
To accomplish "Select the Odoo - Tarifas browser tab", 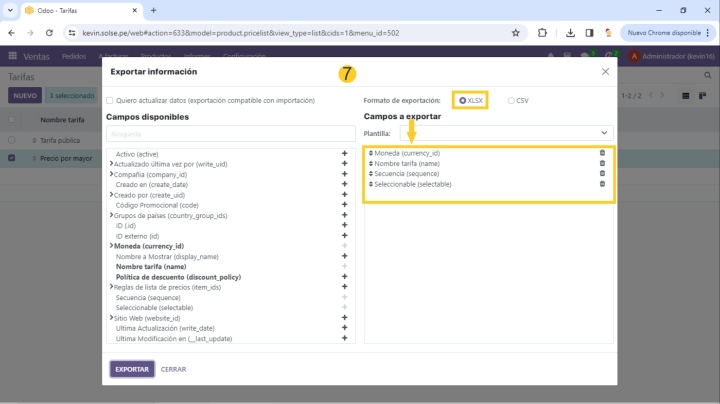I will [x=75, y=10].
